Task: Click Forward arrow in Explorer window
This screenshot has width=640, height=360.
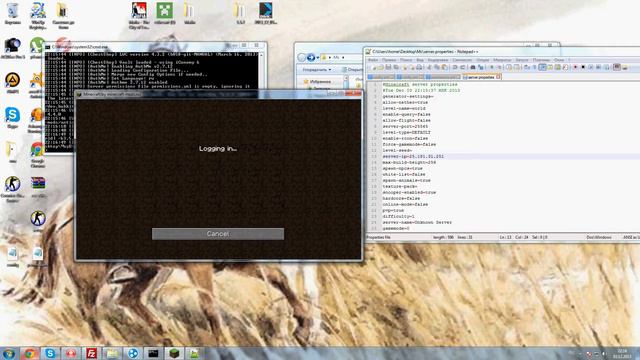Action: (311, 58)
